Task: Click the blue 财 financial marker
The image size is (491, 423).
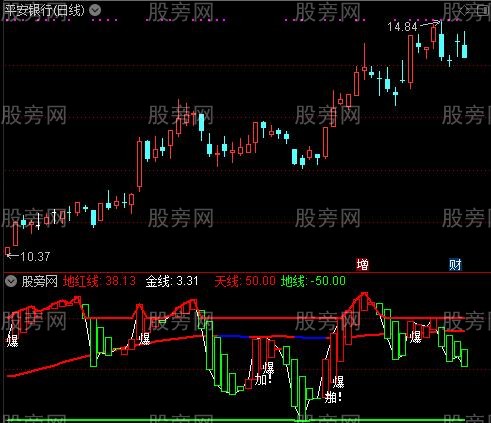Action: pyautogui.click(x=455, y=265)
